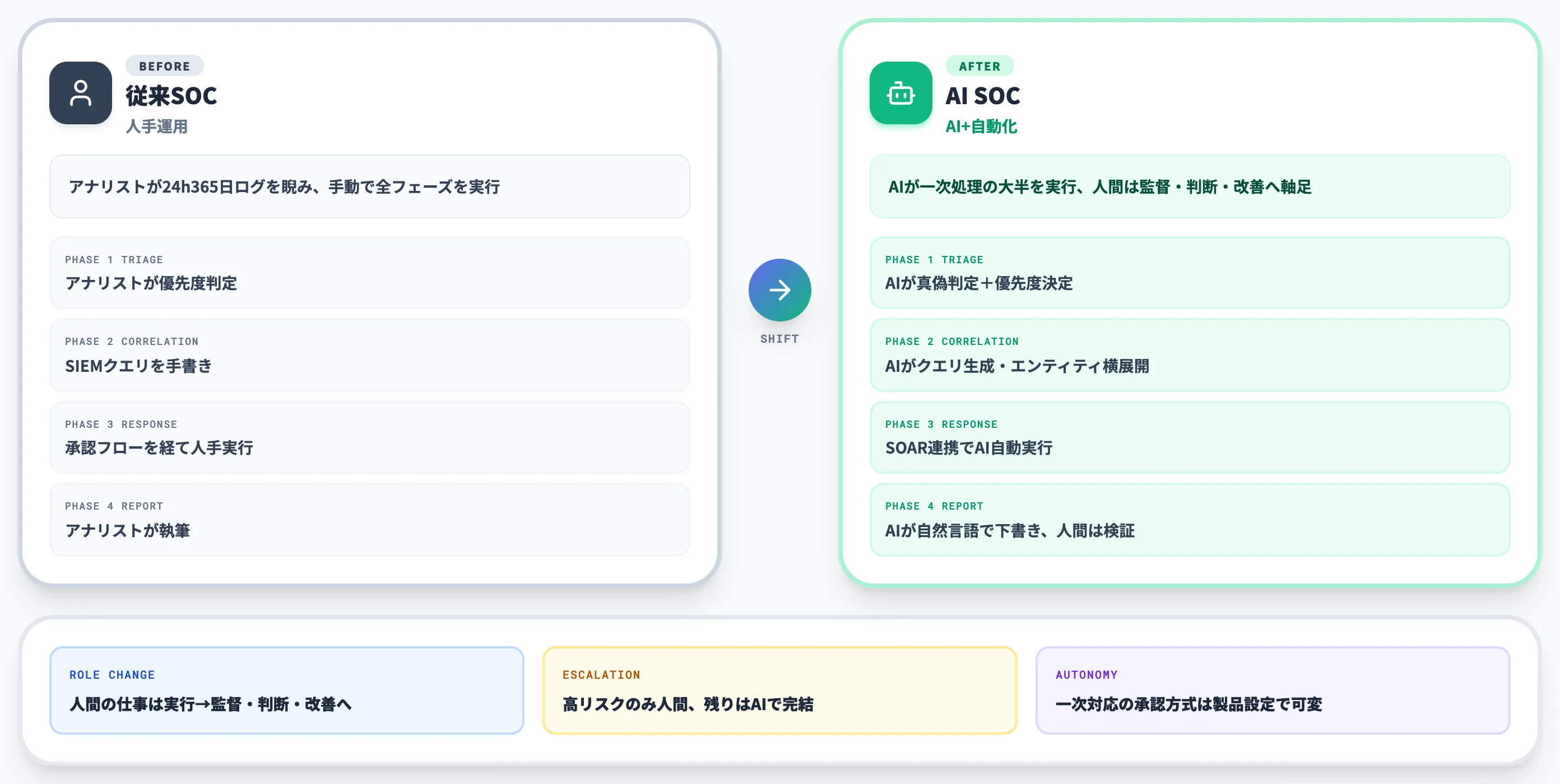Click the ROLE CHANGE label
1560x784 pixels.
tap(112, 674)
